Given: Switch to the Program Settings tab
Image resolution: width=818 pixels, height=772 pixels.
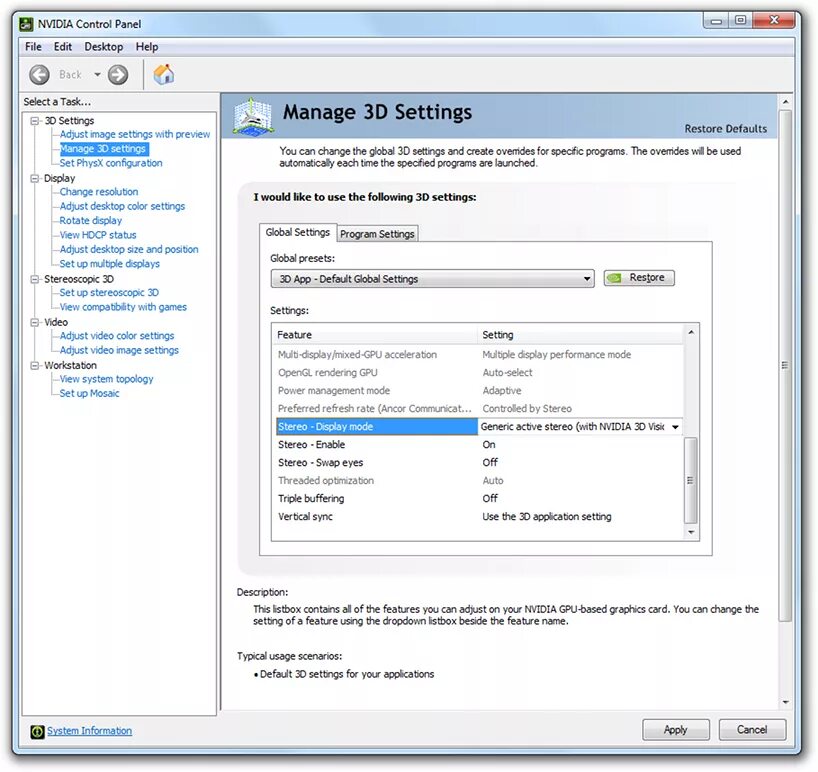Looking at the screenshot, I should pyautogui.click(x=377, y=234).
